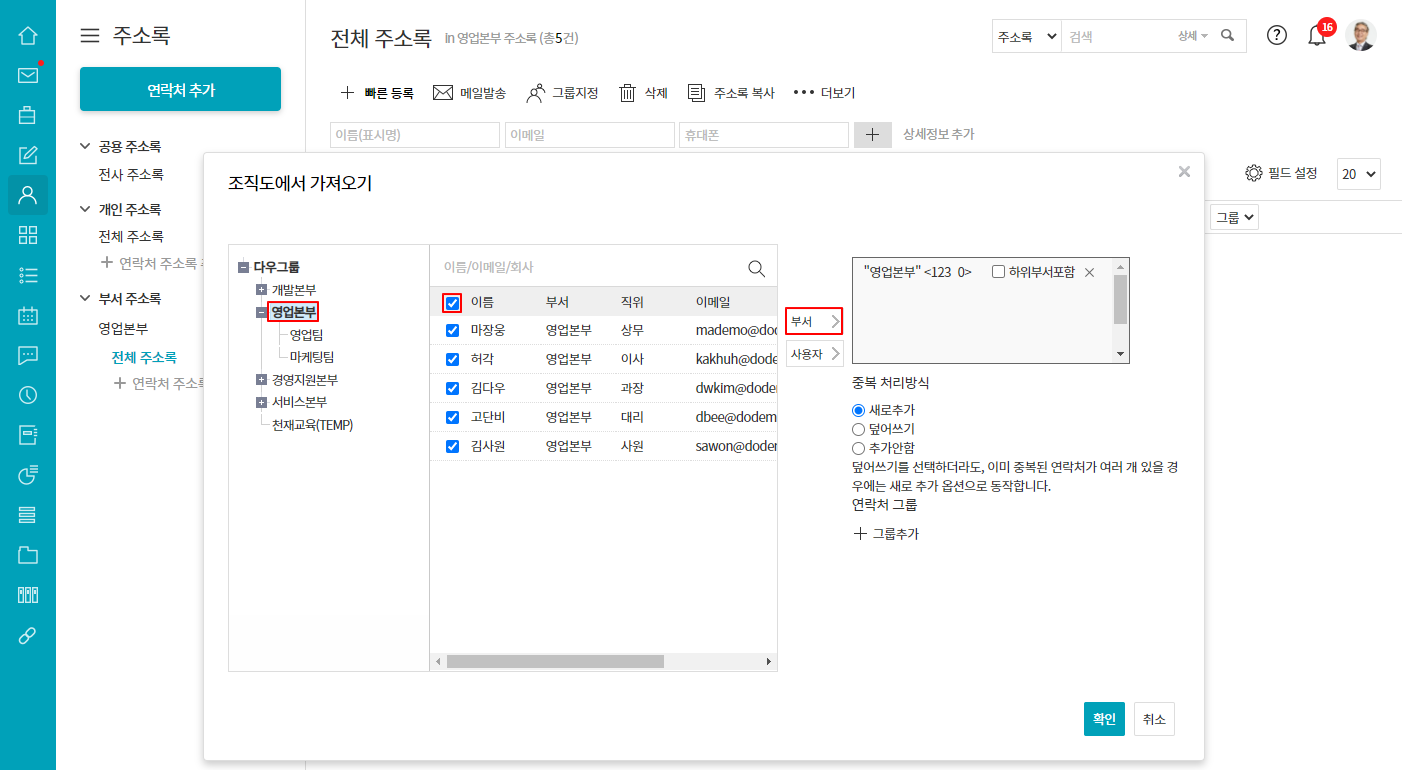1402x770 pixels.
Task: Click the search magnifier in organization dialog
Action: click(757, 268)
